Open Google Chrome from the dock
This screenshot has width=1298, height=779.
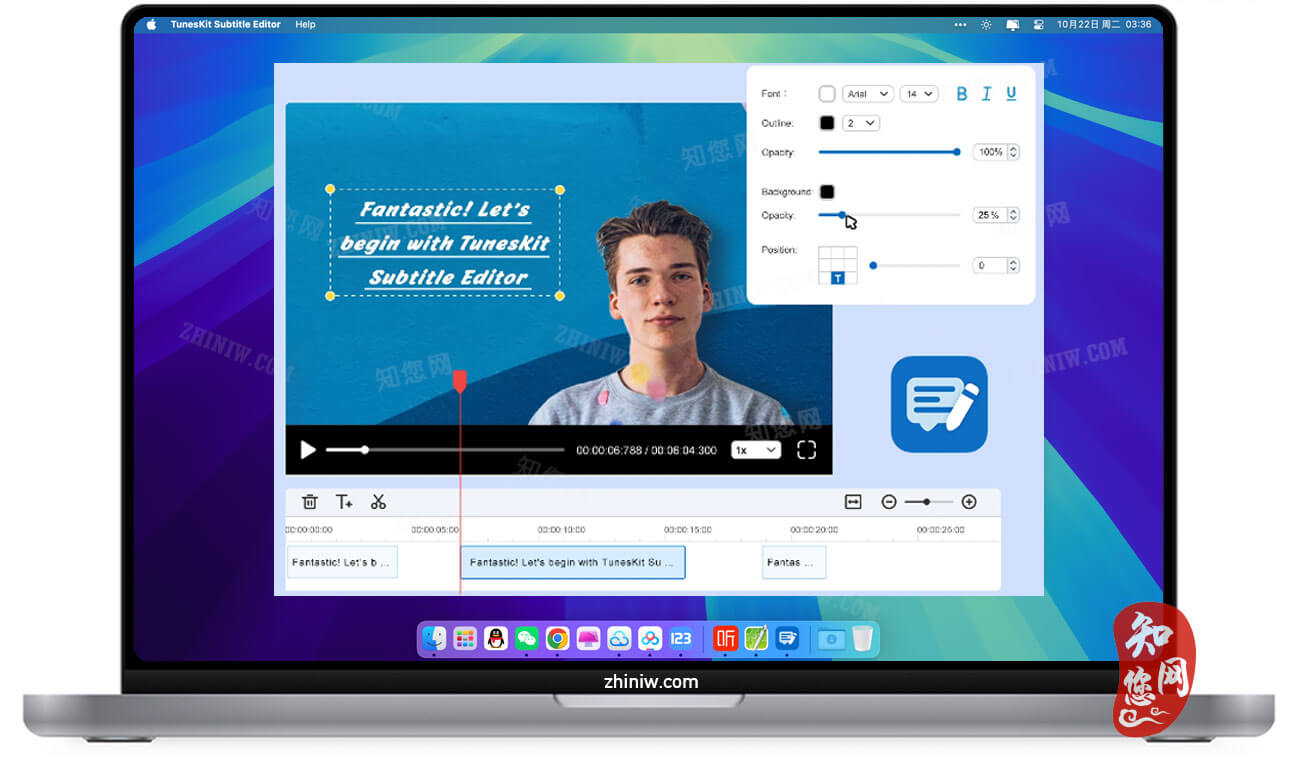coord(558,639)
